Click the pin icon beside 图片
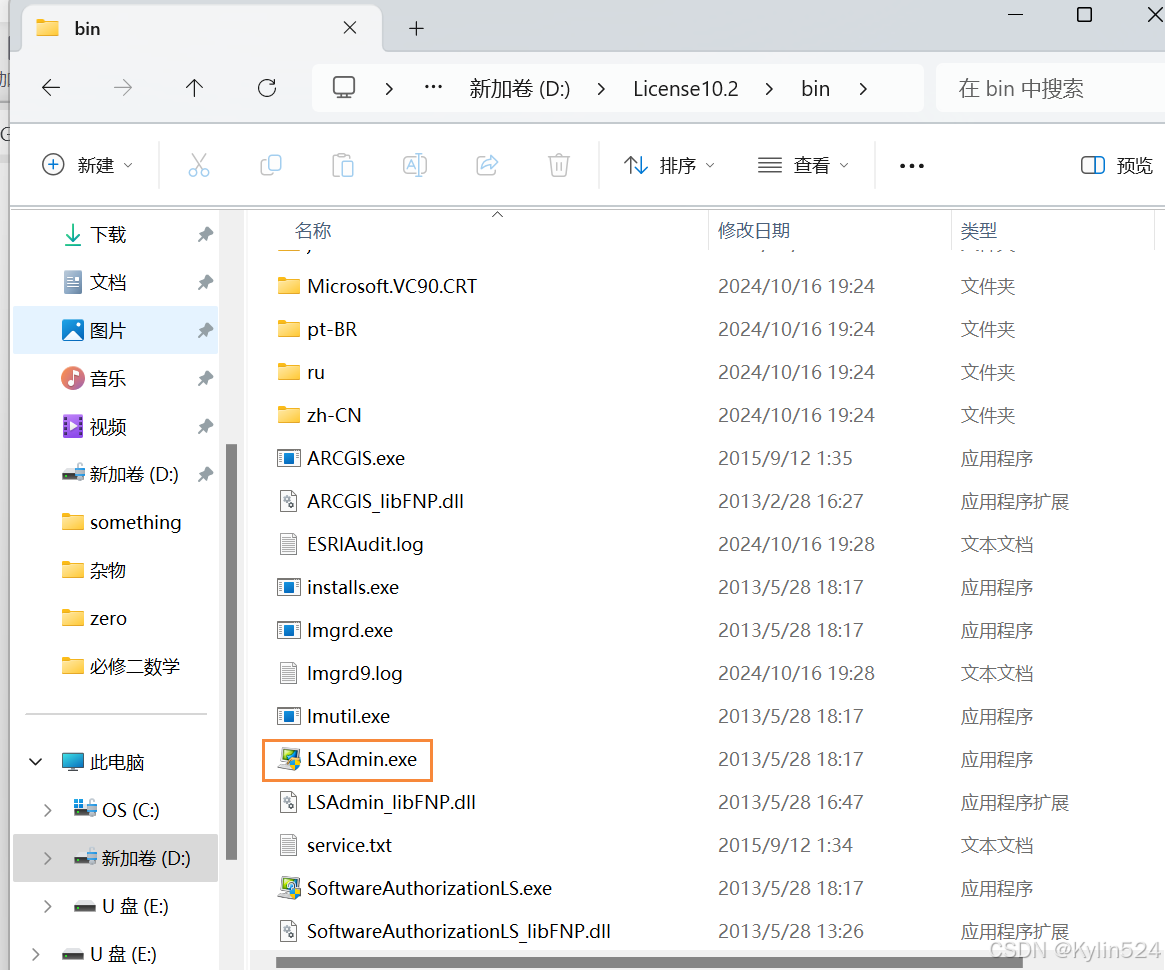Viewport: 1165px width, 970px height. (205, 331)
